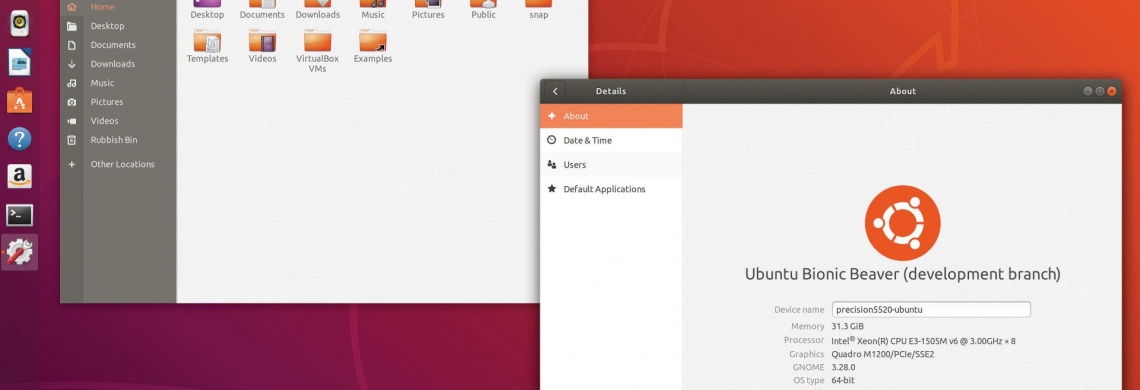This screenshot has height=390, width=1140.
Task: Select the Templates folder icon
Action: pos(207,41)
